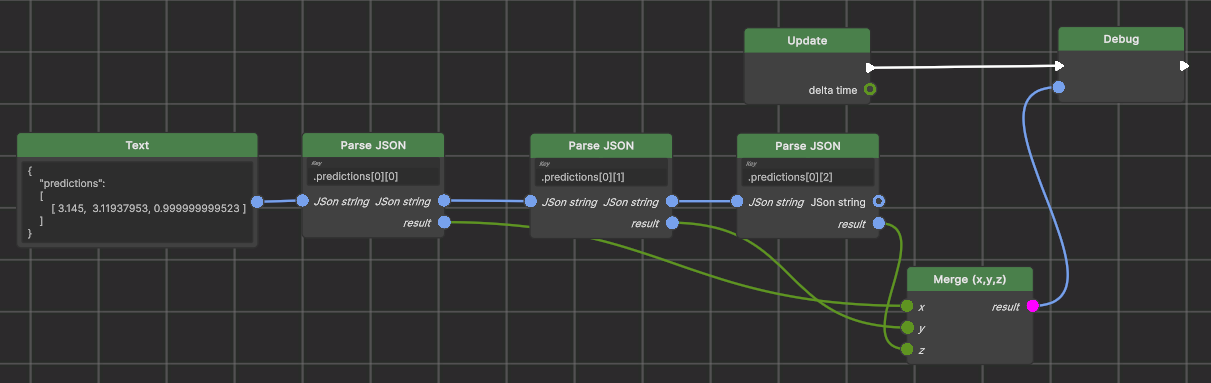1211x383 pixels.
Task: Edit the .predictions[0][0] key field
Action: click(x=373, y=177)
